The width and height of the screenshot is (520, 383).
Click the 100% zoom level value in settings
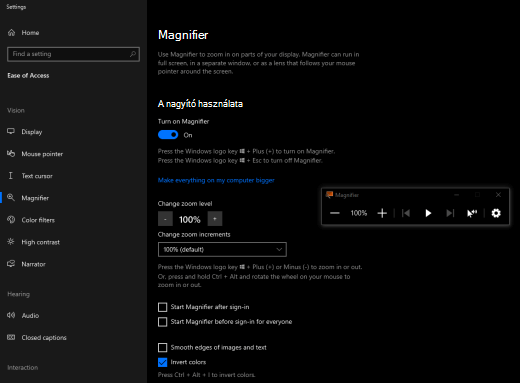click(x=190, y=219)
